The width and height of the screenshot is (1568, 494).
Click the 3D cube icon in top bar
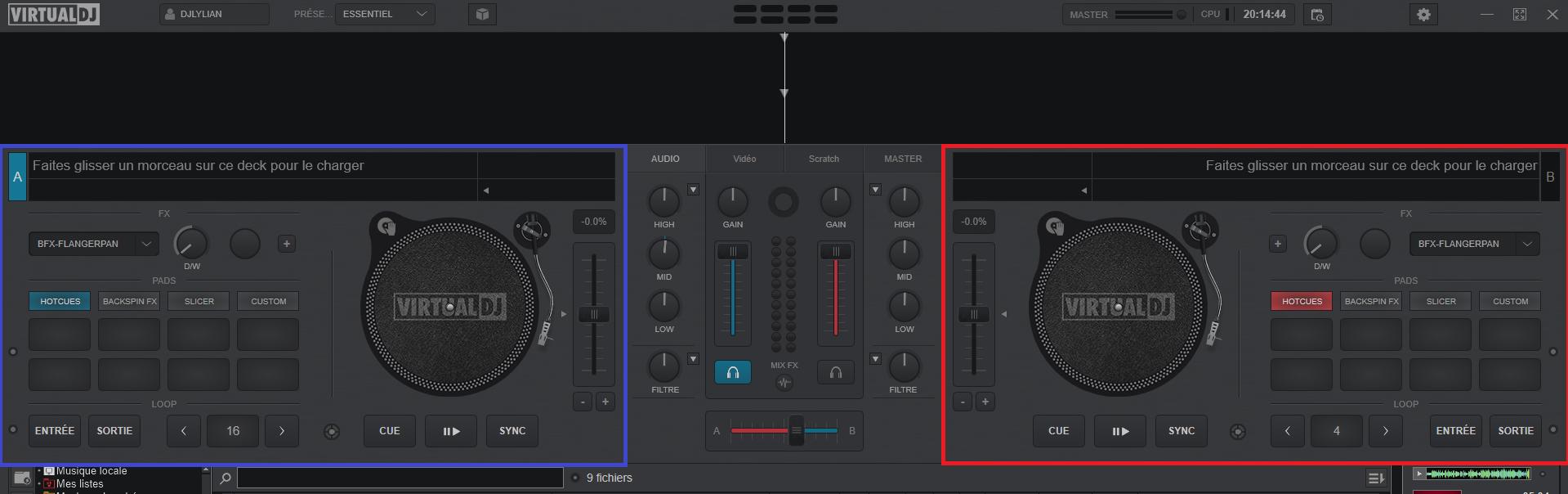pyautogui.click(x=482, y=15)
